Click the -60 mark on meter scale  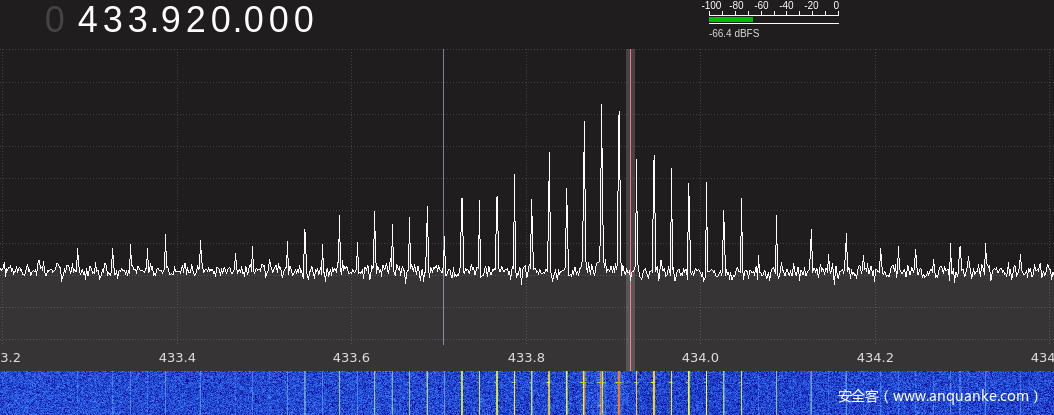click(761, 6)
